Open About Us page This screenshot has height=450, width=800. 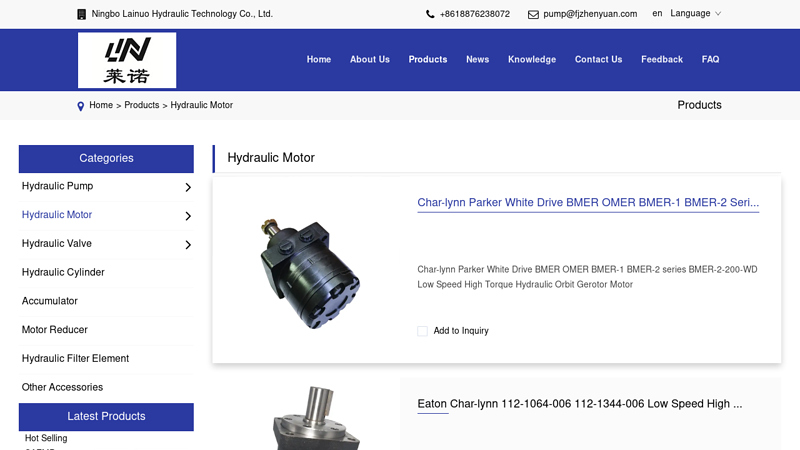(370, 59)
